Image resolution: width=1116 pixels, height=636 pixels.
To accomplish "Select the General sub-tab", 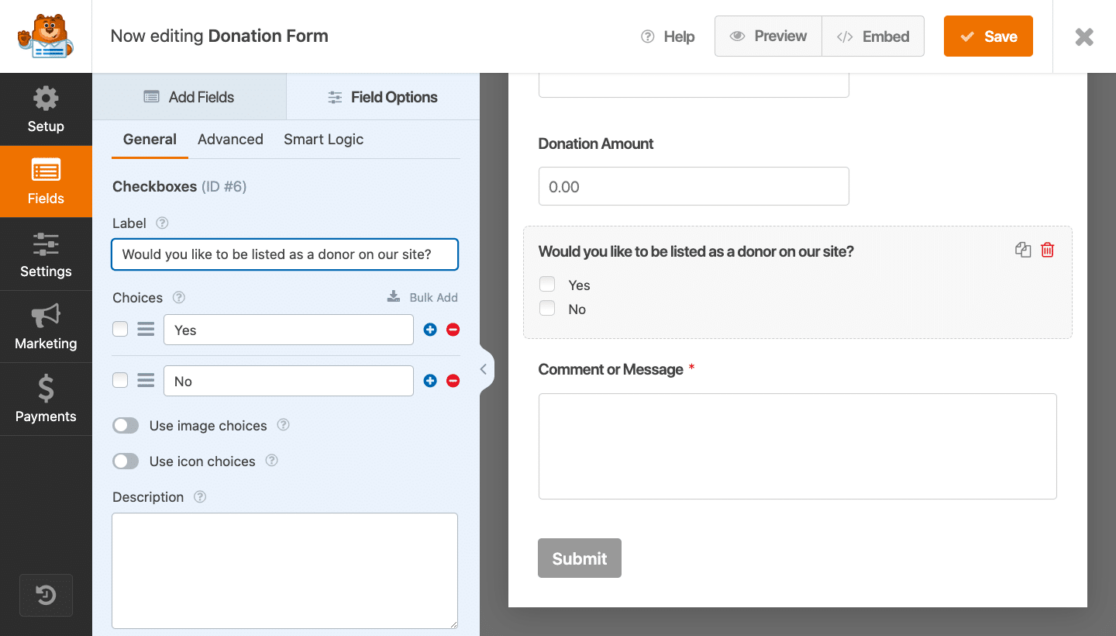I will 149,139.
